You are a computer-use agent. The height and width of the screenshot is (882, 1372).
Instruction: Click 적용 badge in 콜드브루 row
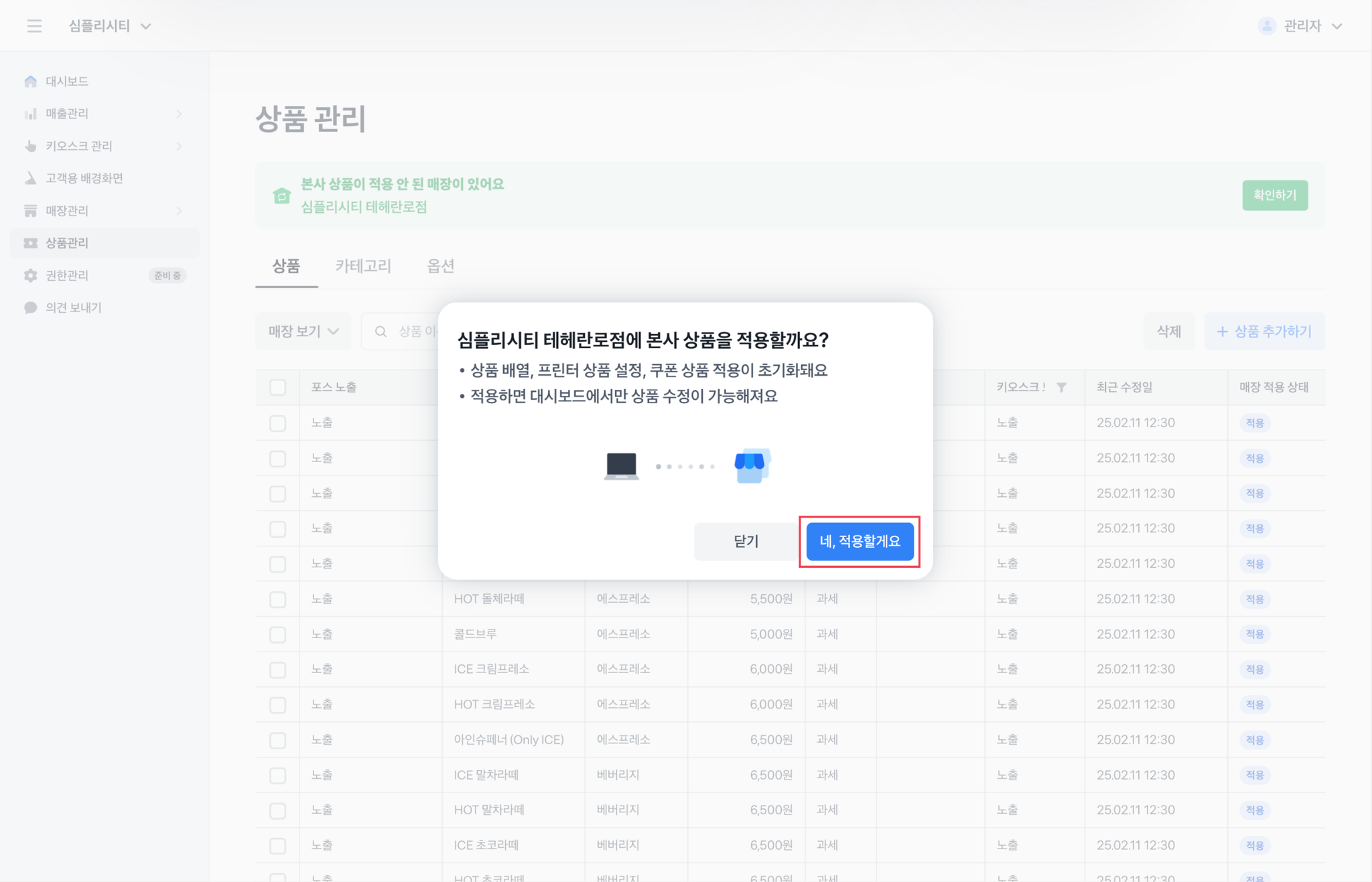(x=1255, y=634)
